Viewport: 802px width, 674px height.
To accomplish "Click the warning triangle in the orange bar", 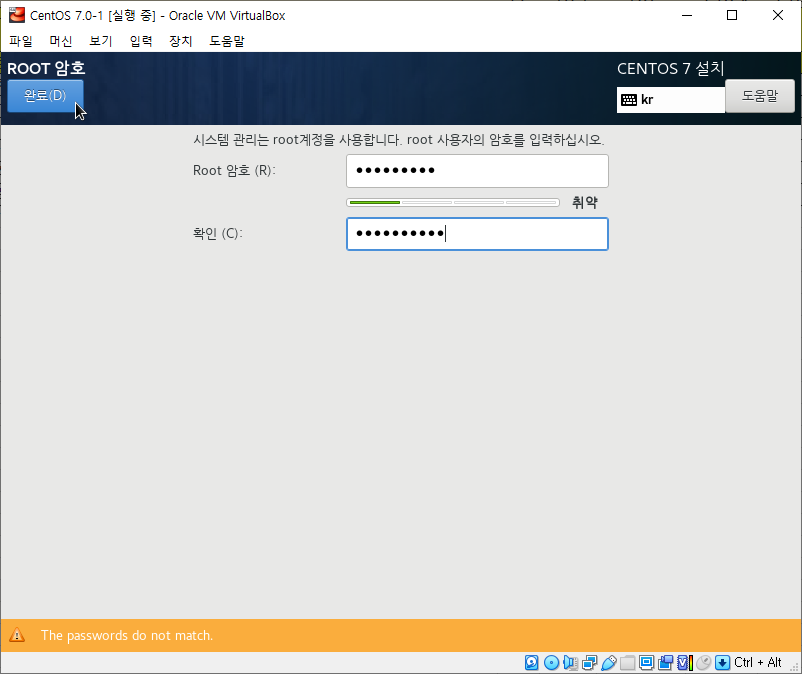I will (18, 635).
